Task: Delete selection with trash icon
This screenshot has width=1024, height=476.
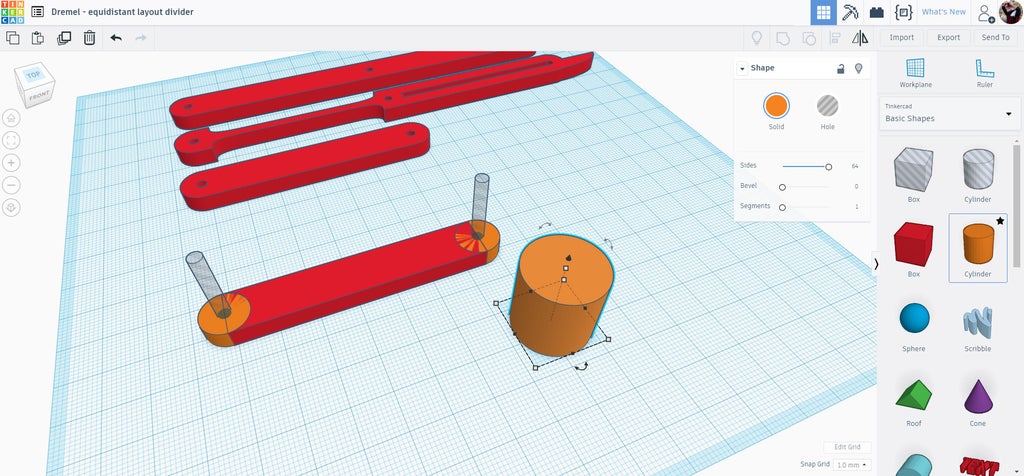Action: click(89, 38)
